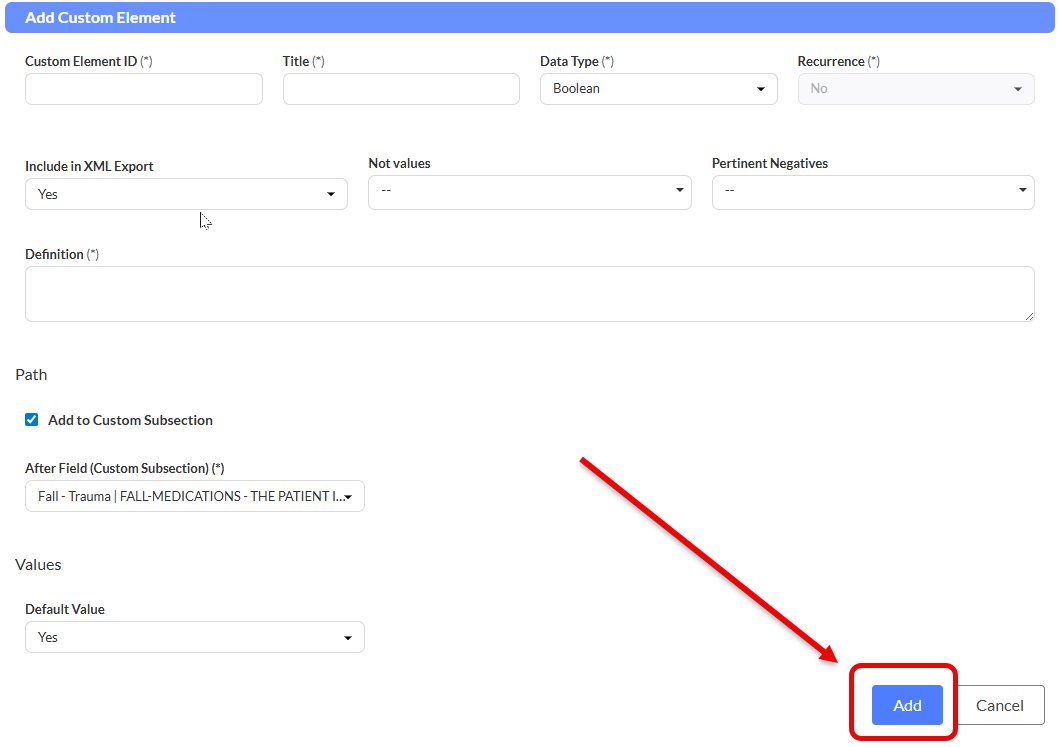1059x747 pixels.
Task: Click the Values section heading
Action: (x=38, y=564)
